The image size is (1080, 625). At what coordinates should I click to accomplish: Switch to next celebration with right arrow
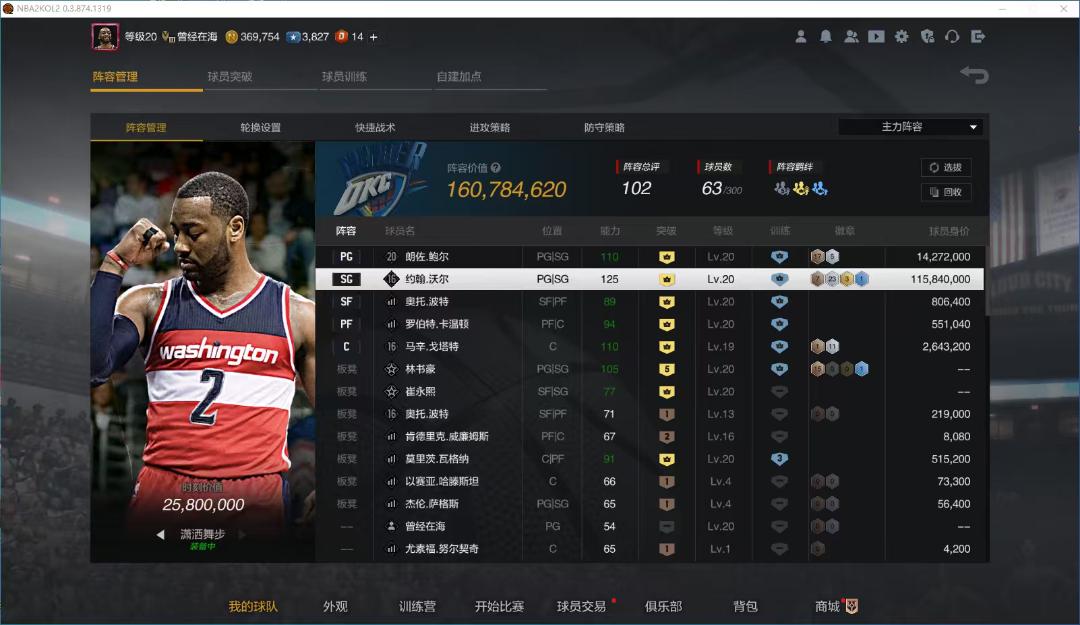(x=242, y=534)
